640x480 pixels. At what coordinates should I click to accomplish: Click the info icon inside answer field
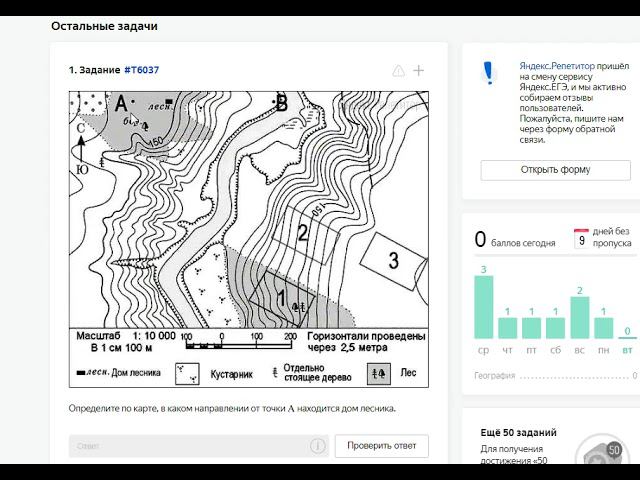pyautogui.click(x=318, y=446)
